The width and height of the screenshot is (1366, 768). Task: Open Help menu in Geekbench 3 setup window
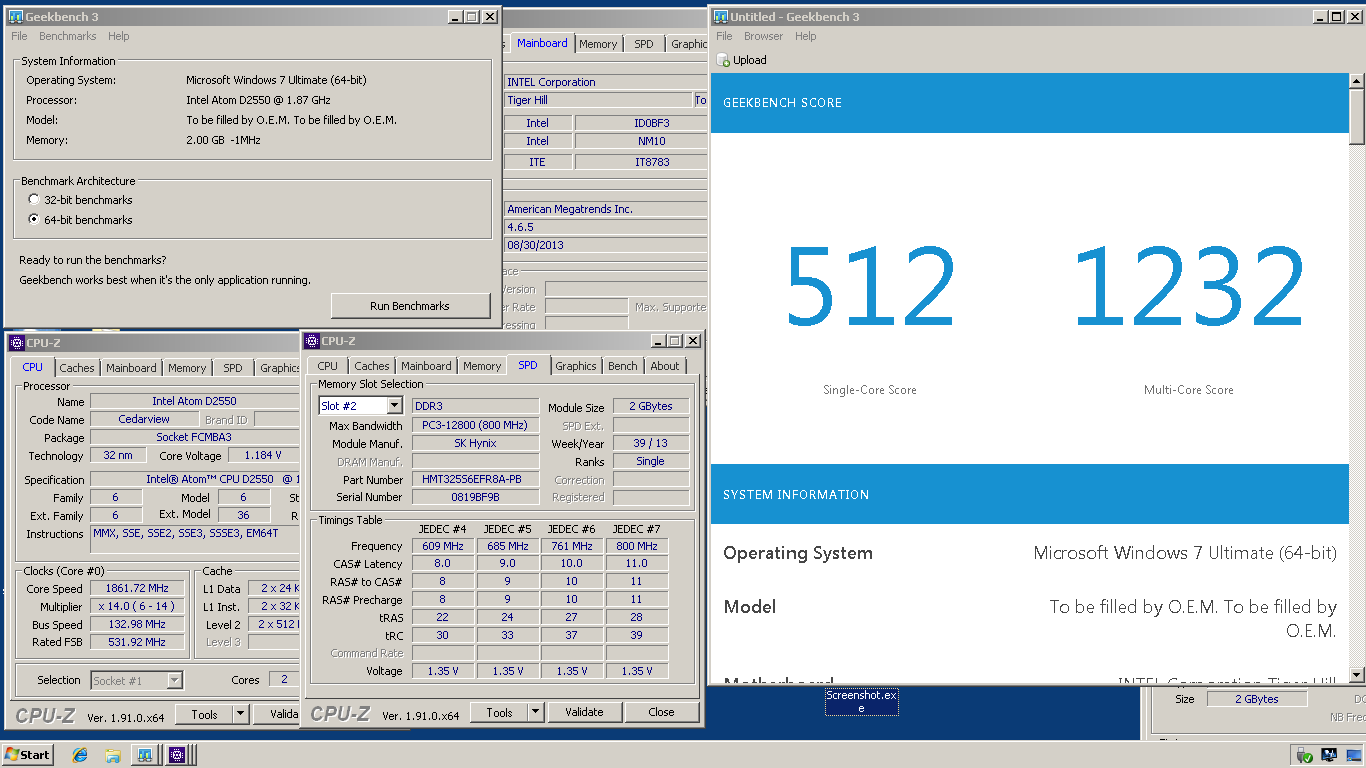118,36
